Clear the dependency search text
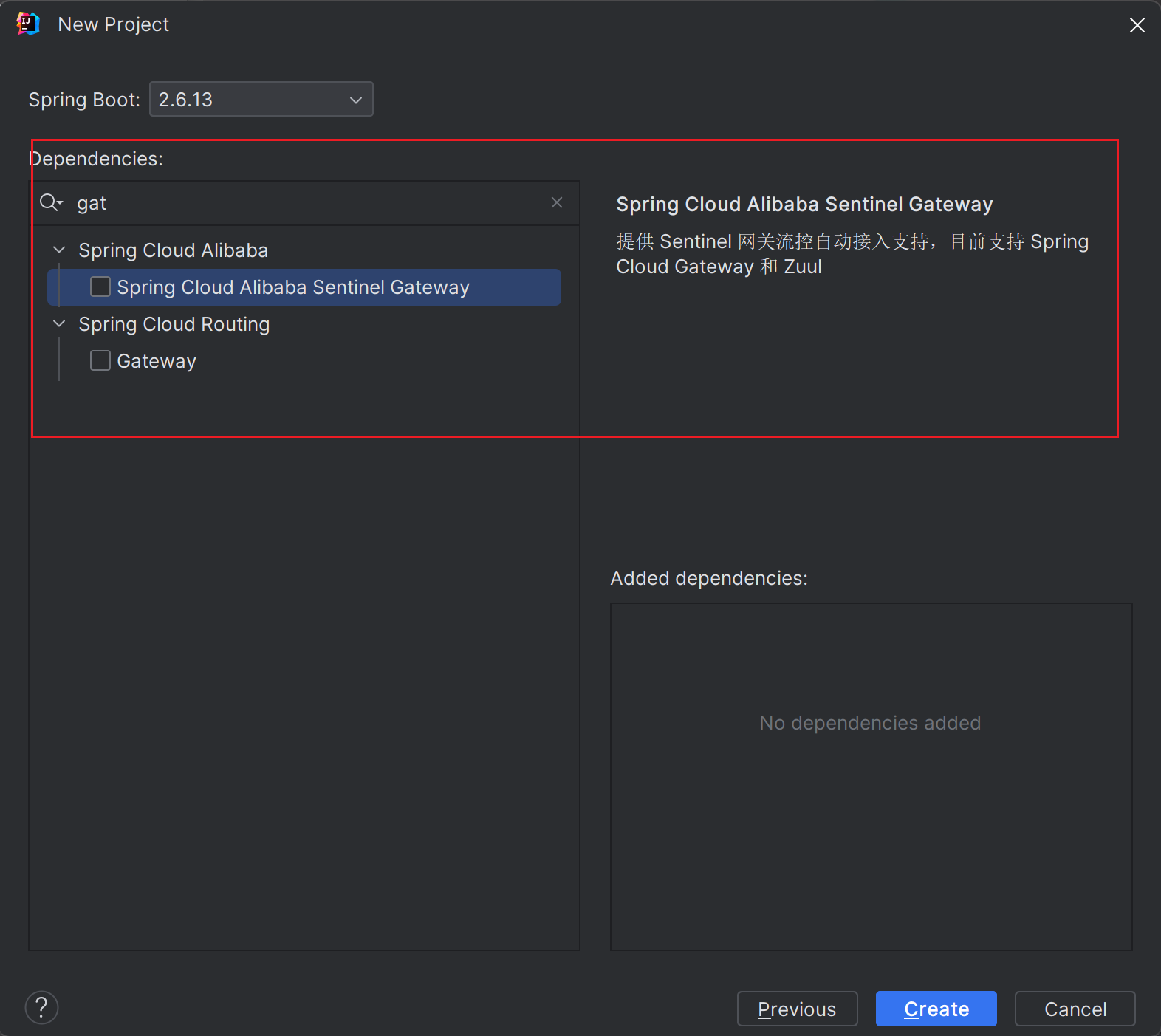This screenshot has width=1161, height=1036. [557, 202]
